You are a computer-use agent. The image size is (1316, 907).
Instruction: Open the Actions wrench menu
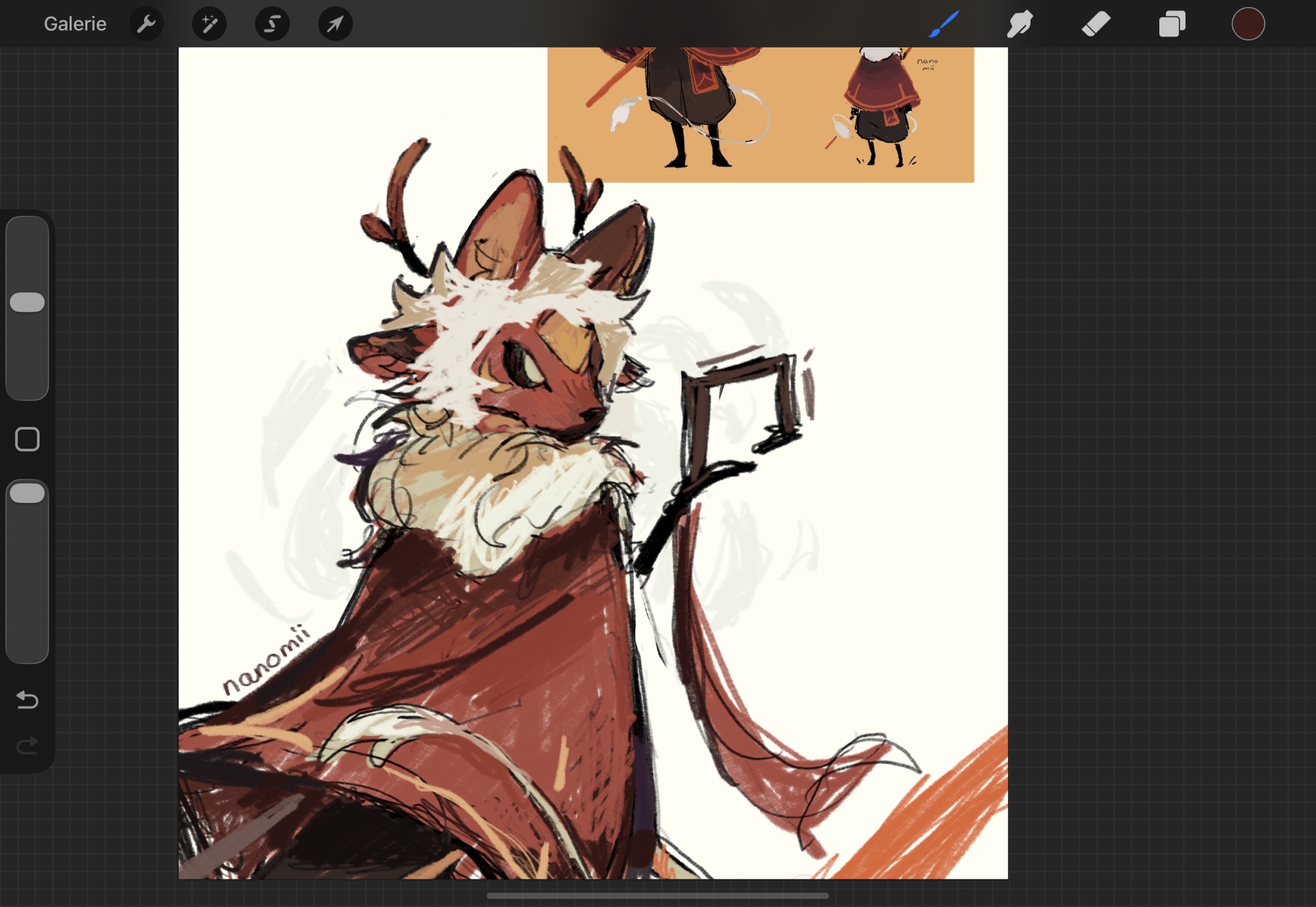point(146,24)
